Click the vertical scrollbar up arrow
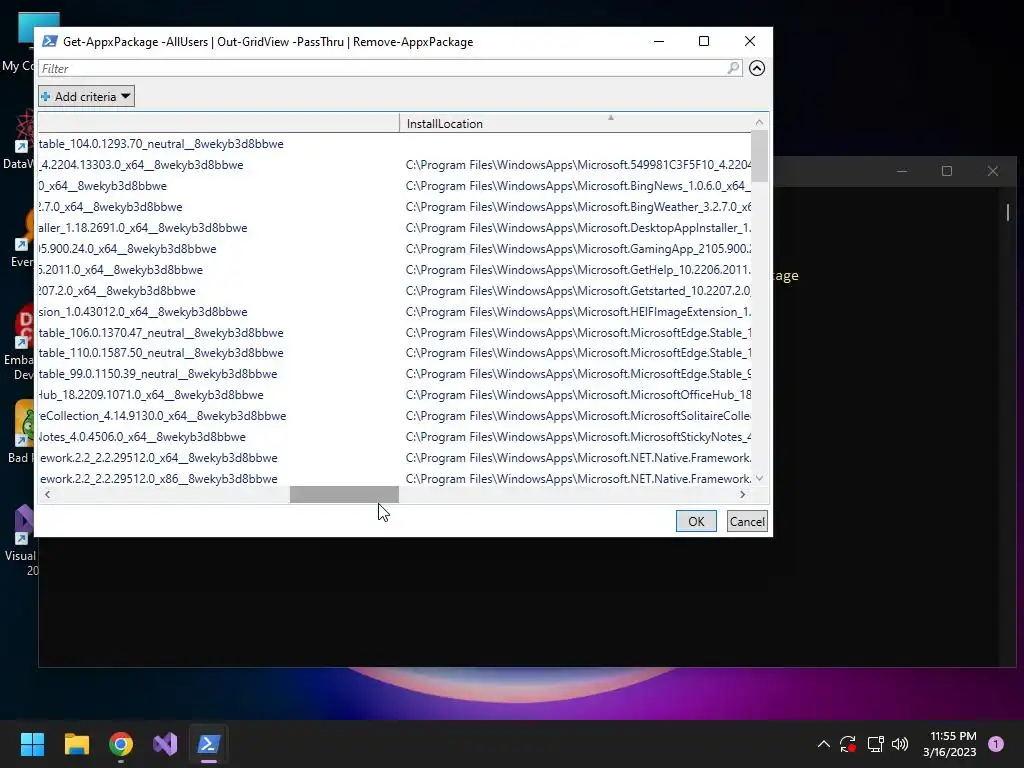Image resolution: width=1024 pixels, height=768 pixels. pos(759,122)
